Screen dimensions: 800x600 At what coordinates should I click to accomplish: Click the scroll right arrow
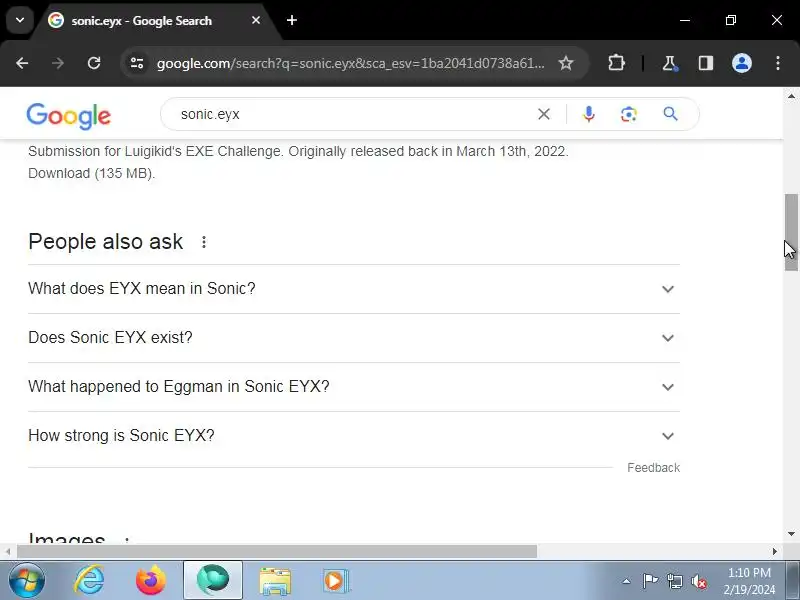click(775, 552)
